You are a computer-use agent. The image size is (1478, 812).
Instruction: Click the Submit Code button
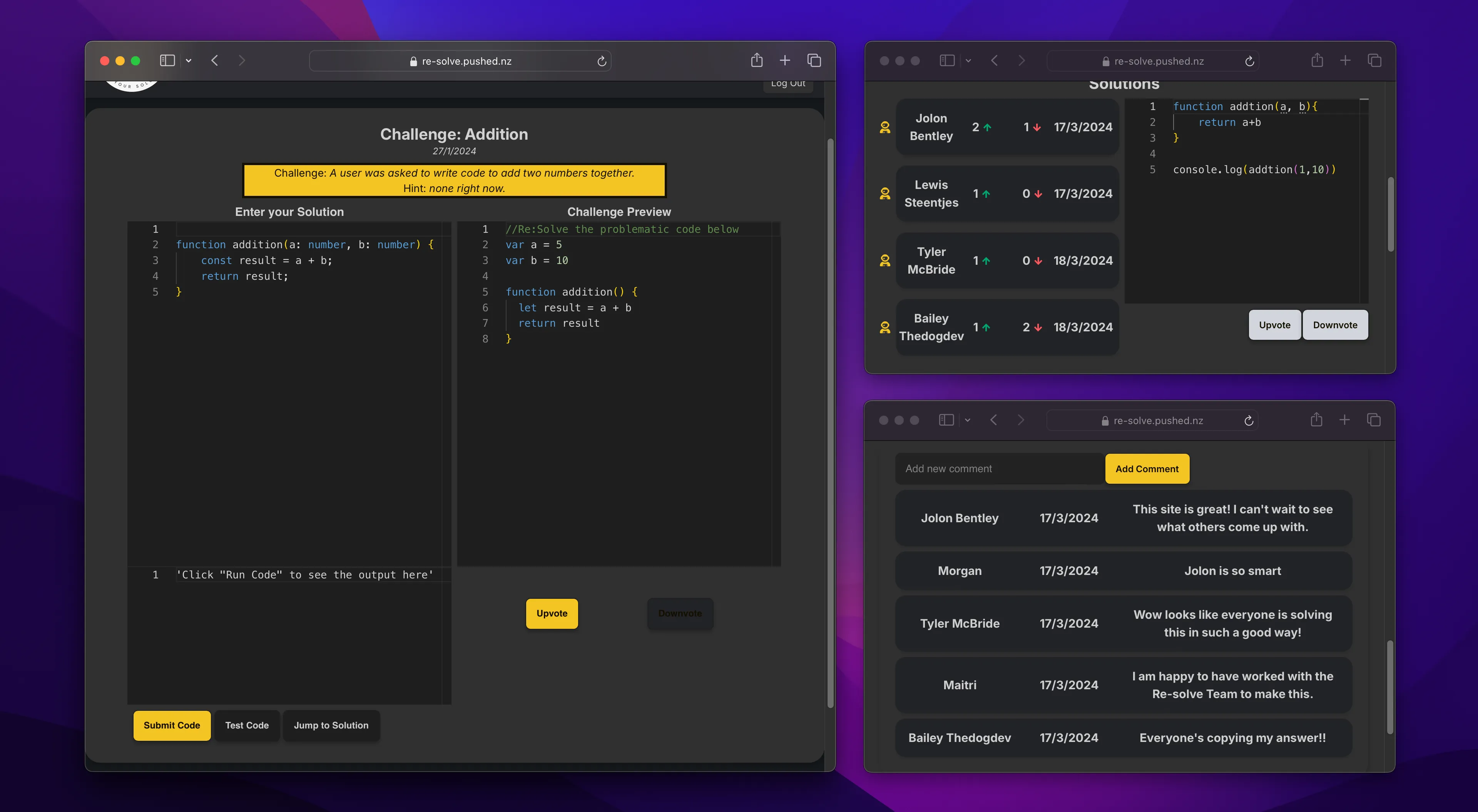click(x=172, y=725)
